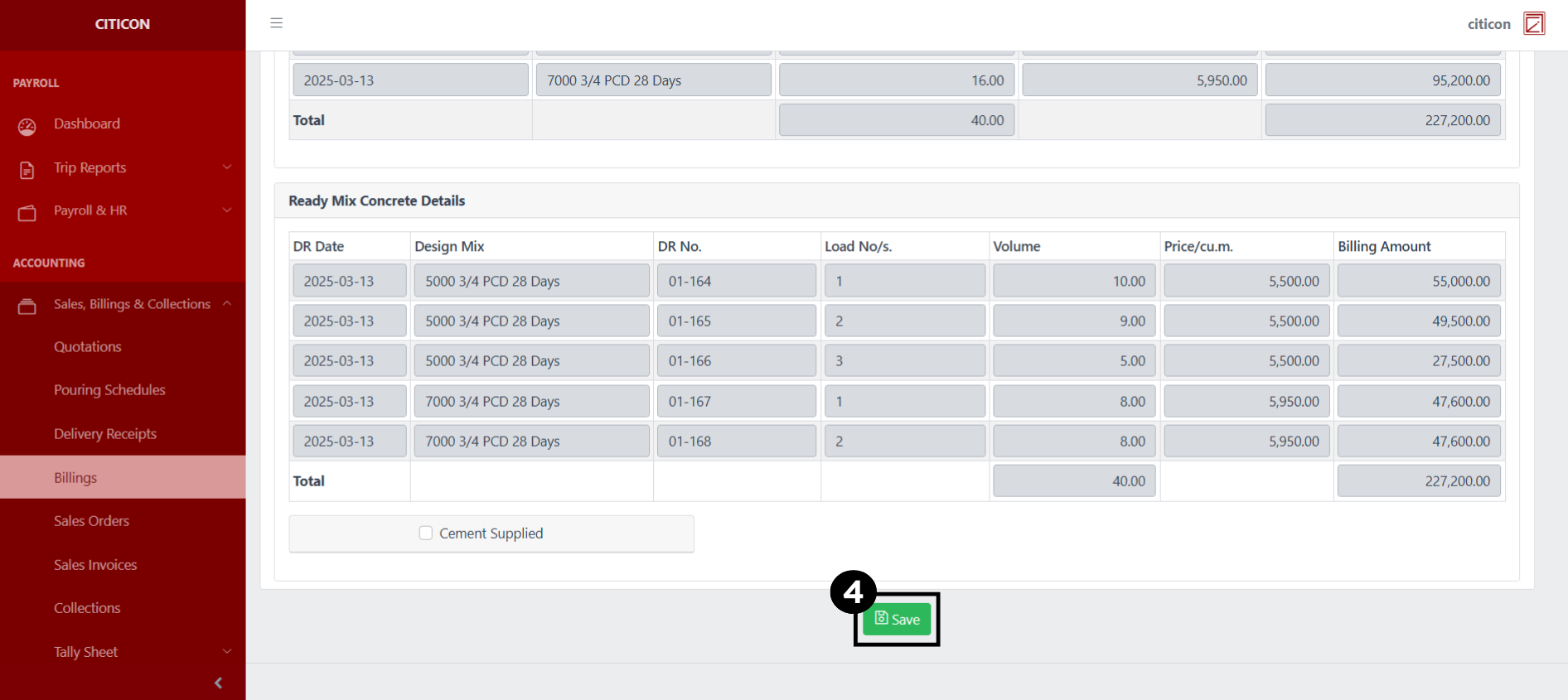1568x700 pixels.
Task: Click the Sales, Billings & Collections icon
Action: (x=27, y=307)
